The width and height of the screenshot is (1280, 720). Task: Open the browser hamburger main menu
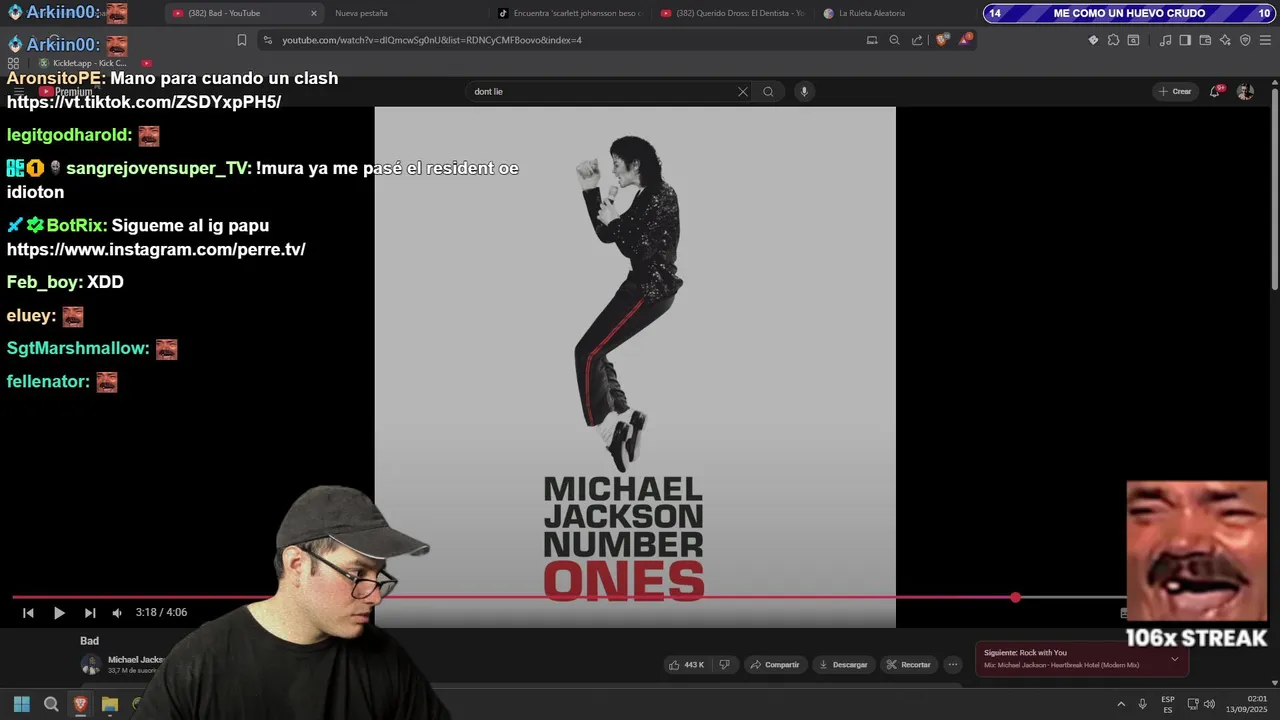pos(1266,40)
